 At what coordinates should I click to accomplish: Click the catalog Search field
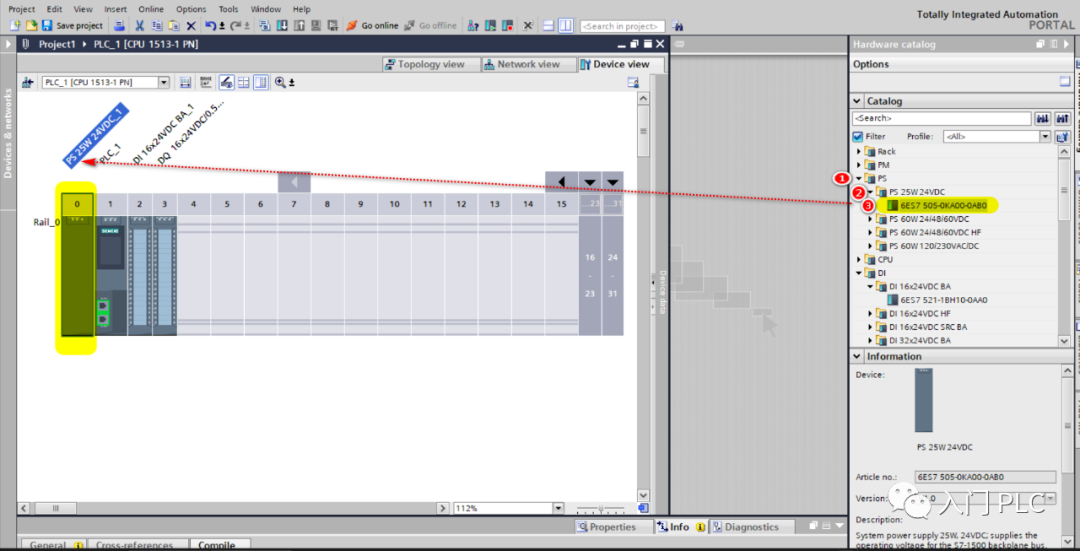coord(942,118)
